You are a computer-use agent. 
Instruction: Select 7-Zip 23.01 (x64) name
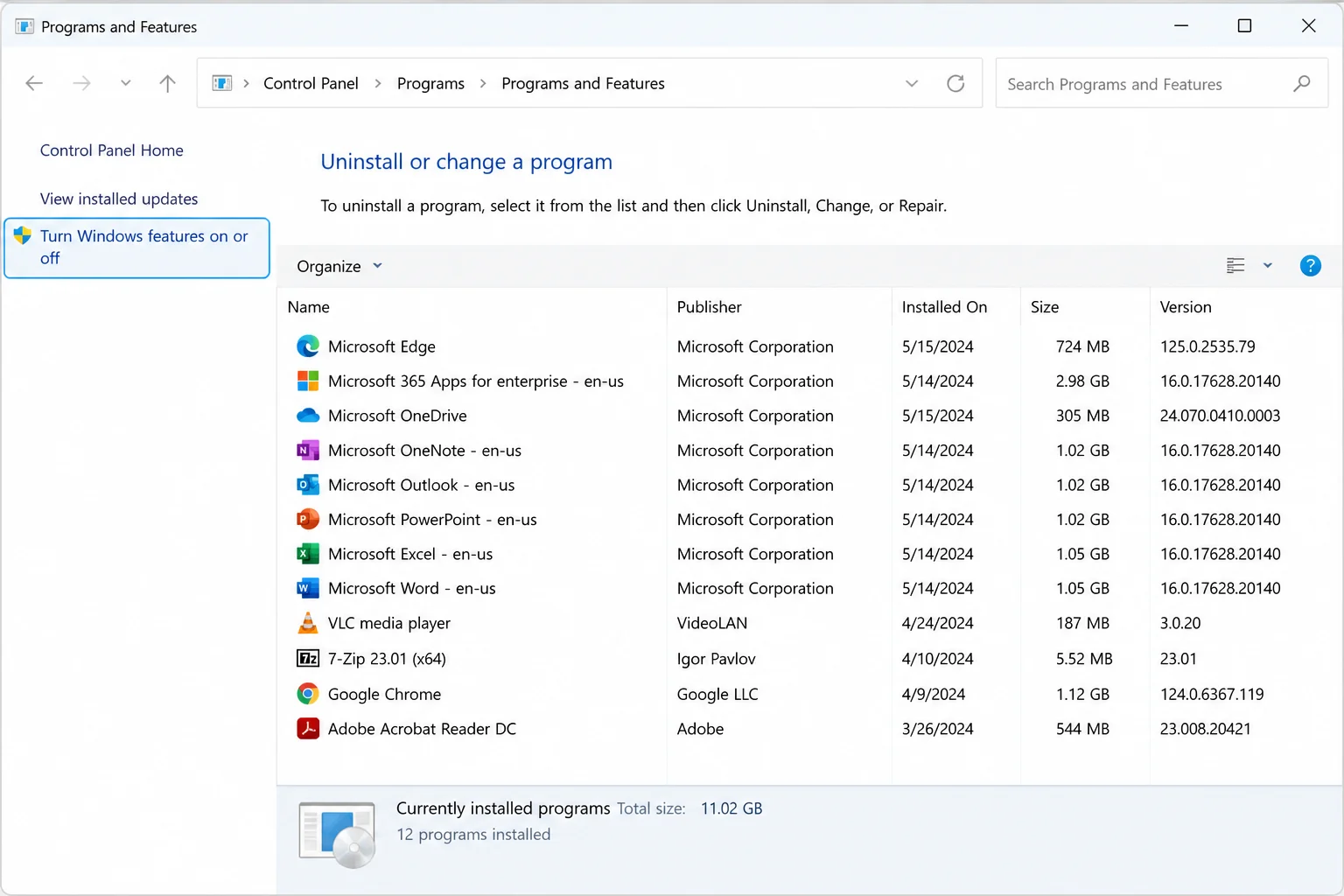(x=387, y=659)
